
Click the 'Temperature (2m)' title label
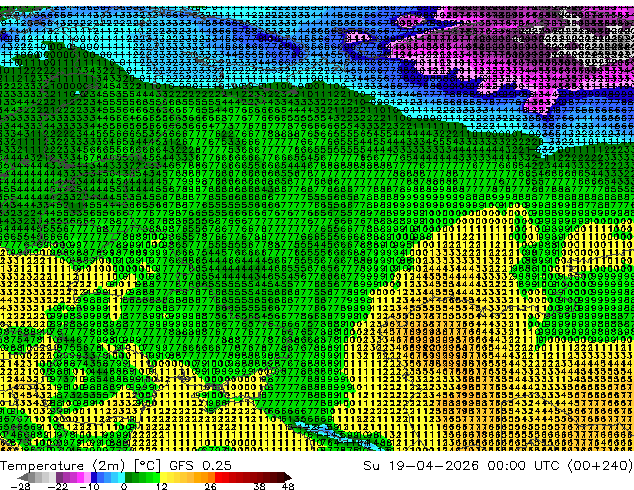click(63, 466)
